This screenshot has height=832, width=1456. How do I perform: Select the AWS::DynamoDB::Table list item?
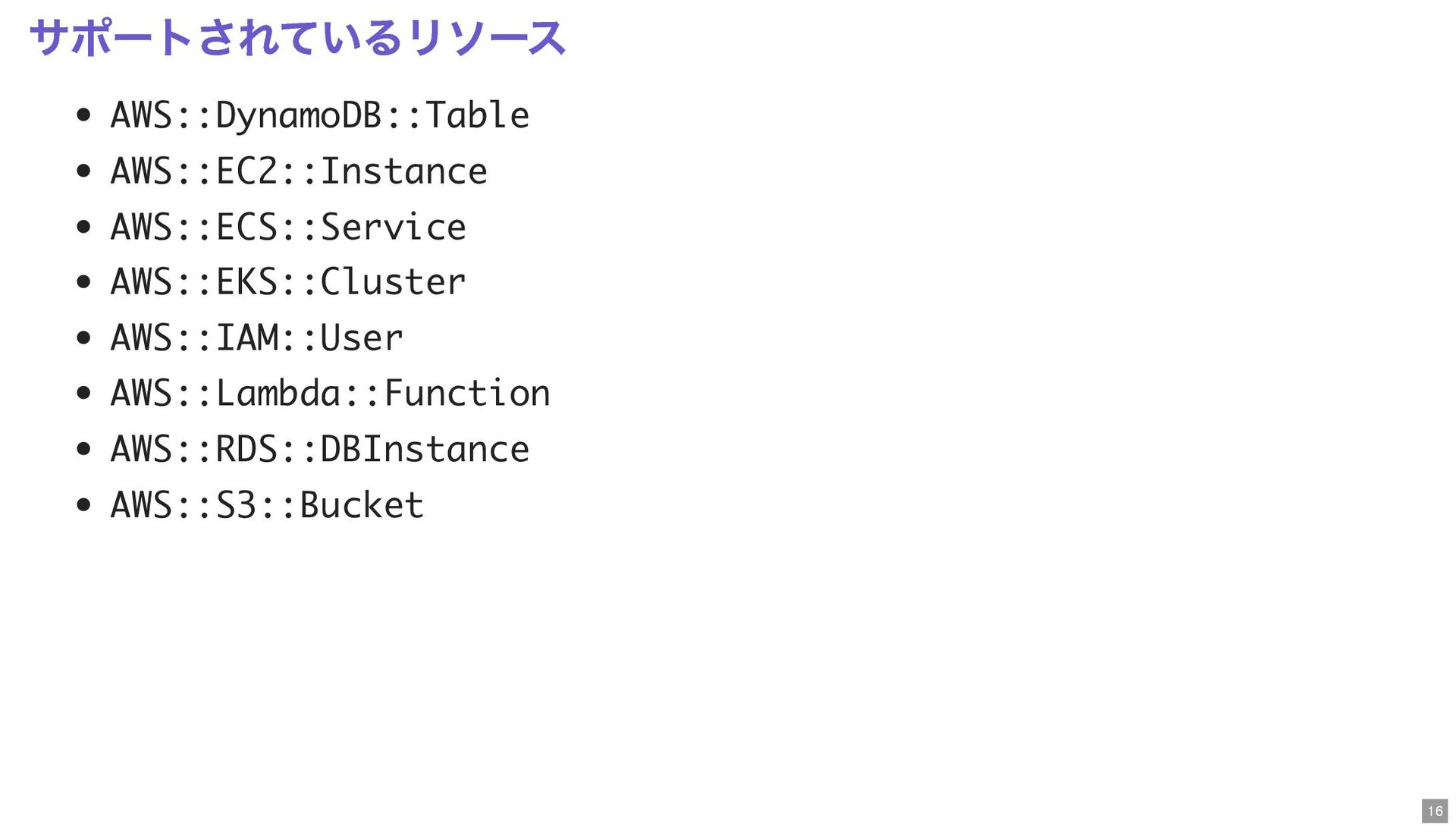click(319, 116)
